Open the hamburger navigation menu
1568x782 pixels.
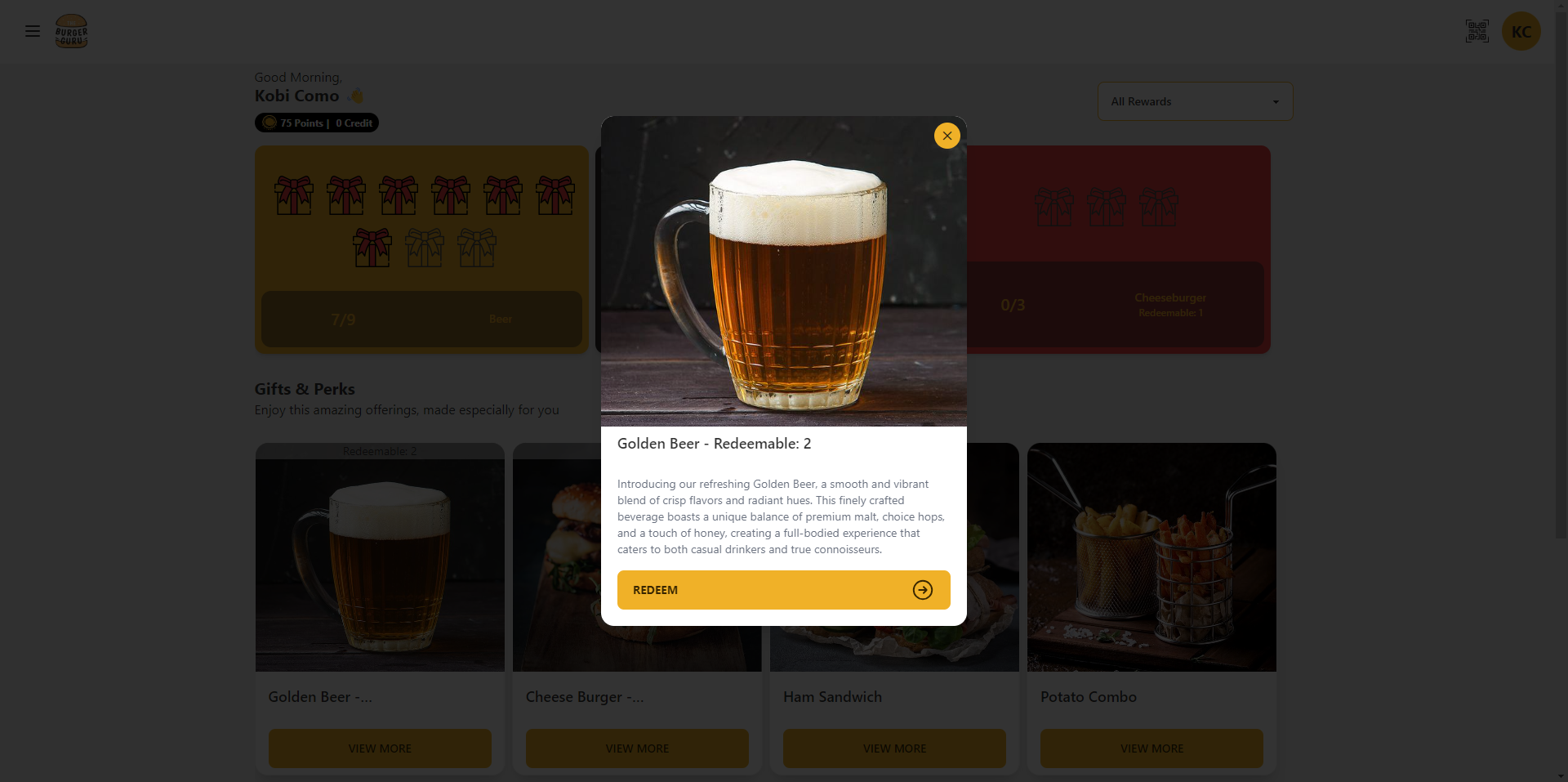point(33,31)
